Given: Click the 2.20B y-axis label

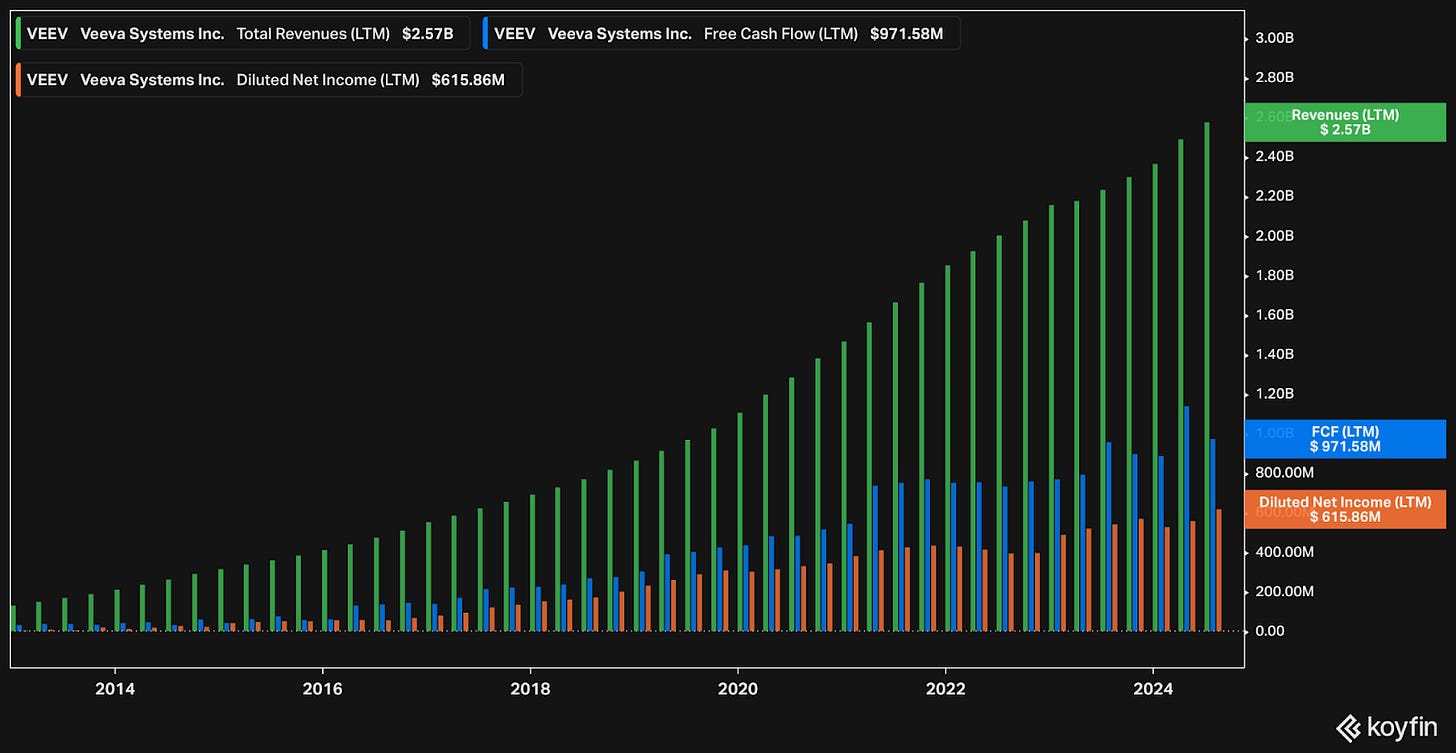Looking at the screenshot, I should coord(1275,196).
